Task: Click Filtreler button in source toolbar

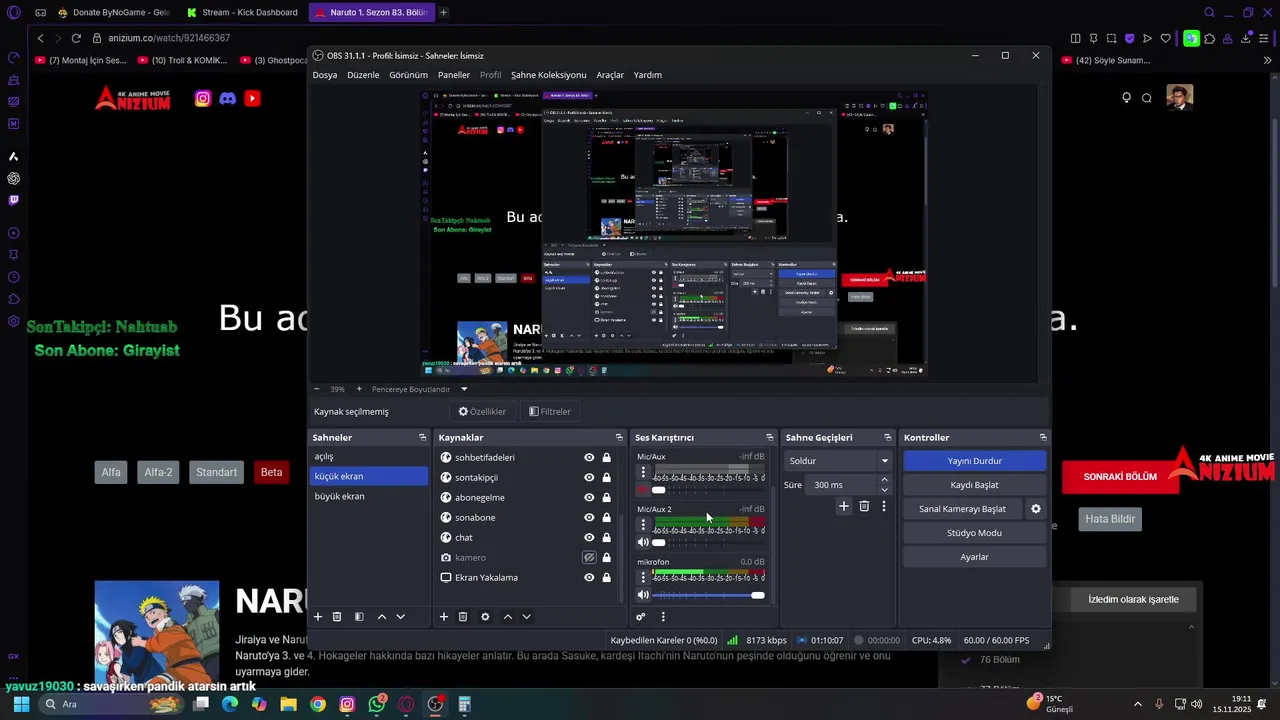Action: pyautogui.click(x=550, y=411)
